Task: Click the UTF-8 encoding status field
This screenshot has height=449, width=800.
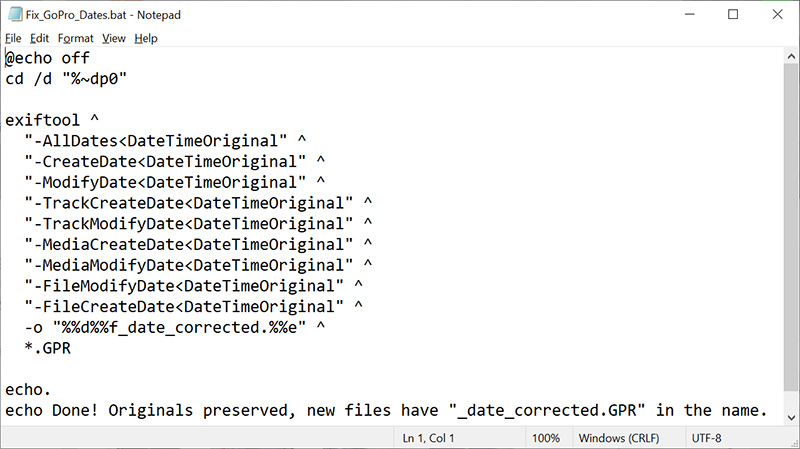Action: pyautogui.click(x=707, y=438)
